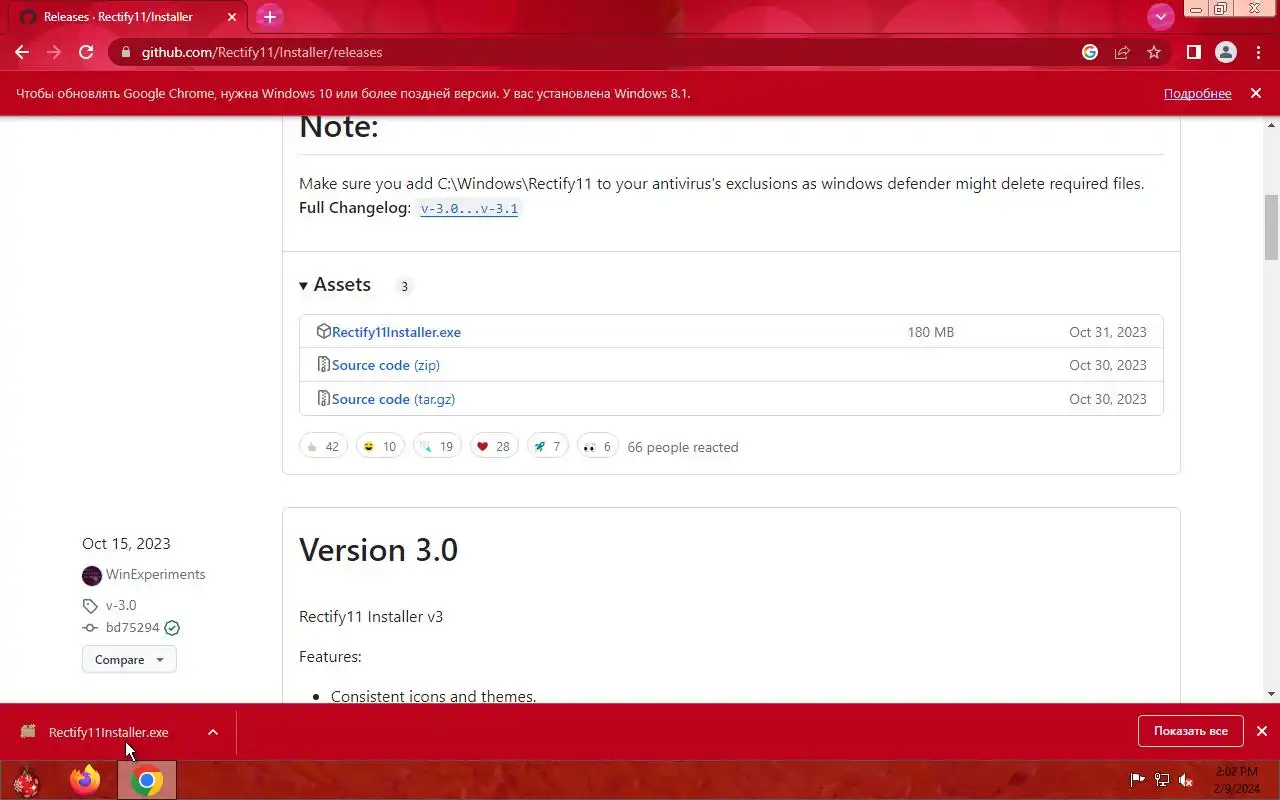Screen dimensions: 1280x800
Task: Select the Releases · Rectify11/Installer tab
Action: [128, 17]
